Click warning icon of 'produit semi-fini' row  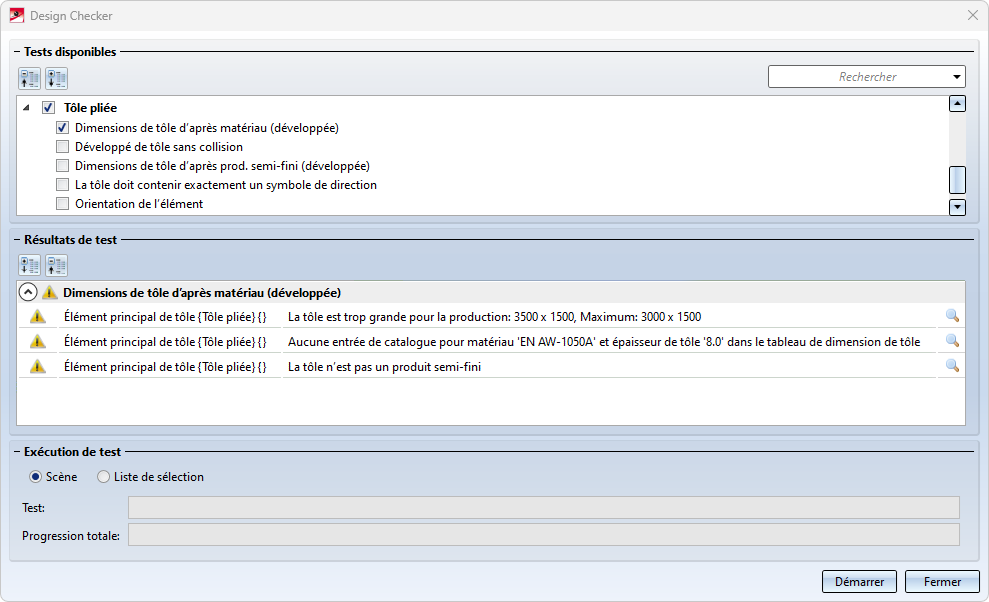[x=38, y=367]
